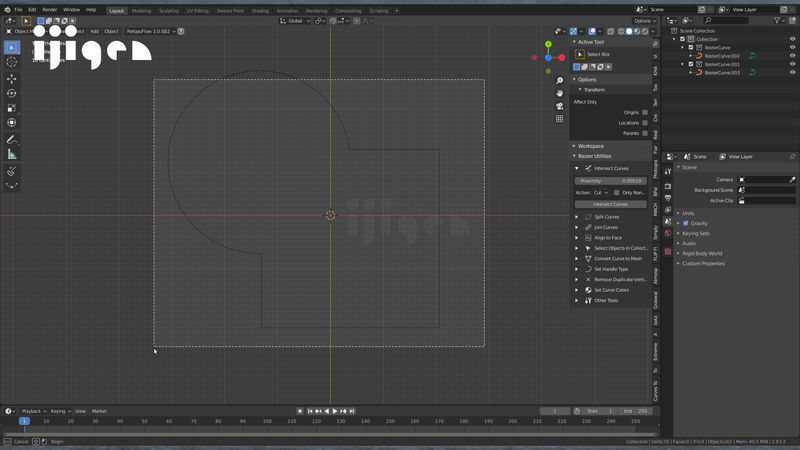Switch to the Sculpting workspace tab
This screenshot has height=450, width=800.
(168, 11)
